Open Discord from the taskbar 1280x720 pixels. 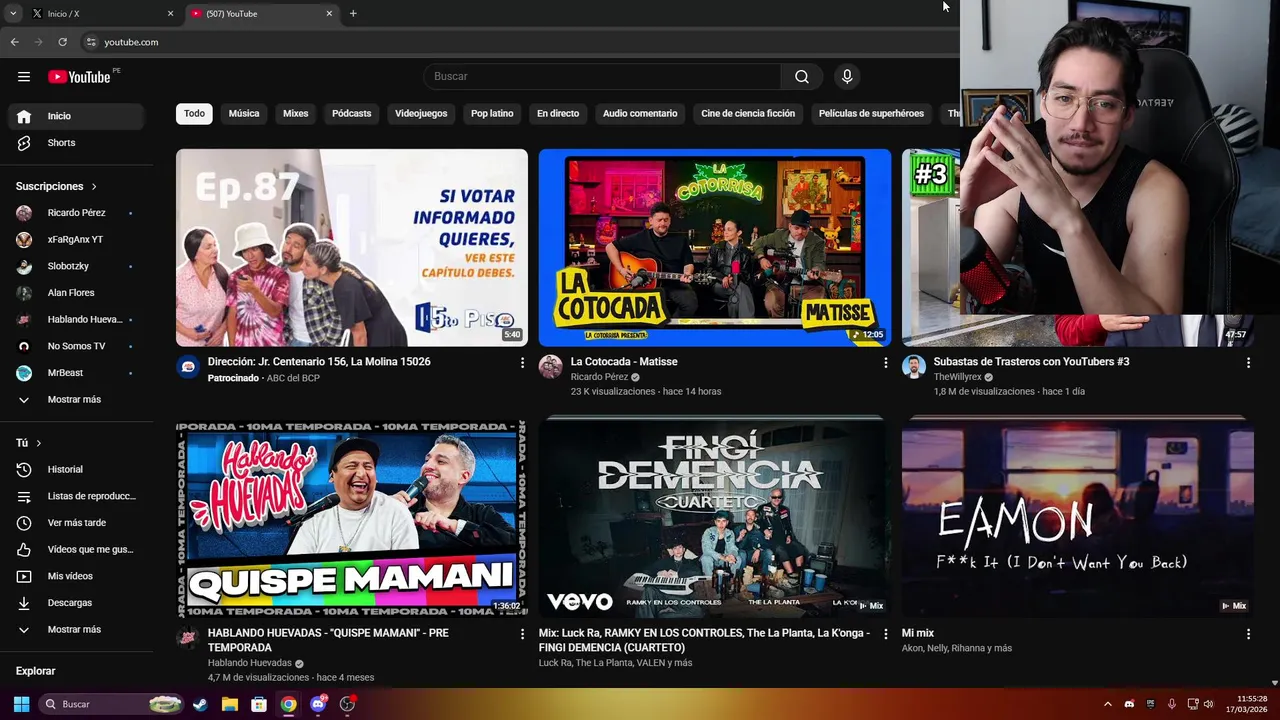point(318,704)
